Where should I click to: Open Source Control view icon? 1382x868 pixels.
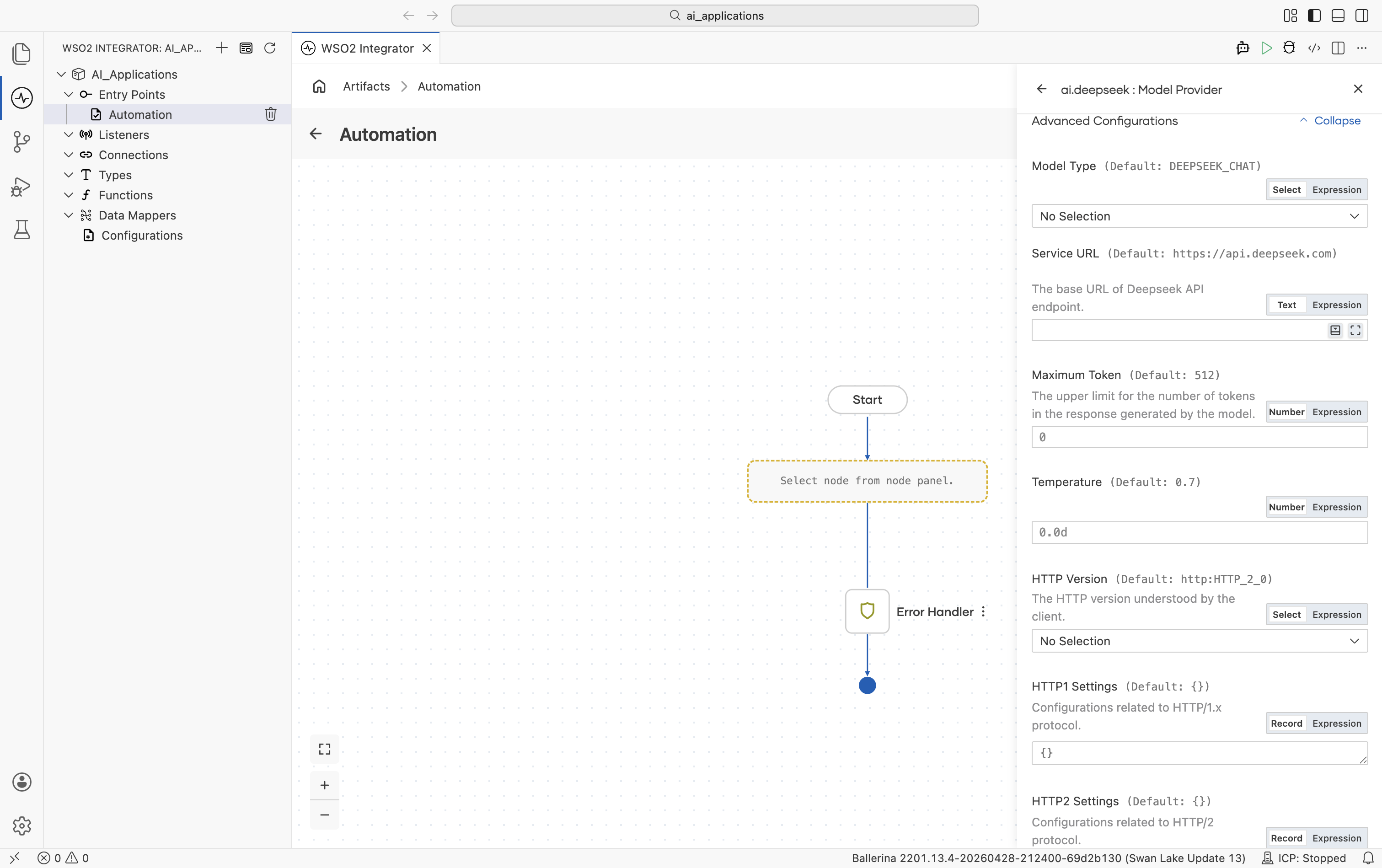(21, 141)
